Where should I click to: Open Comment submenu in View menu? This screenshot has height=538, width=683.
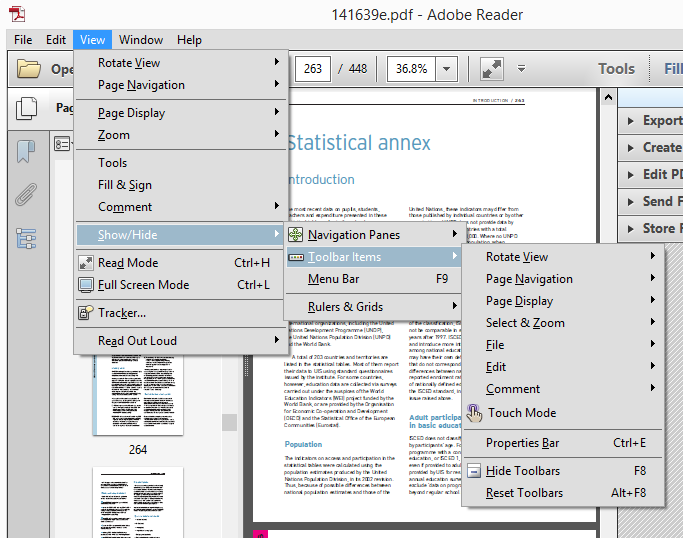(x=181, y=207)
